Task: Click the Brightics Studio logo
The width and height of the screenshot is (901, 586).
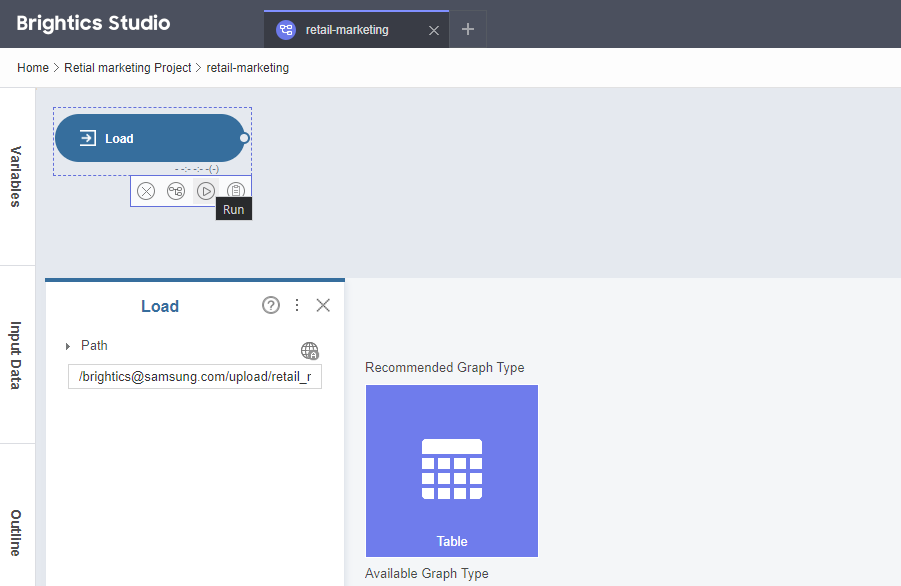Action: (93, 23)
